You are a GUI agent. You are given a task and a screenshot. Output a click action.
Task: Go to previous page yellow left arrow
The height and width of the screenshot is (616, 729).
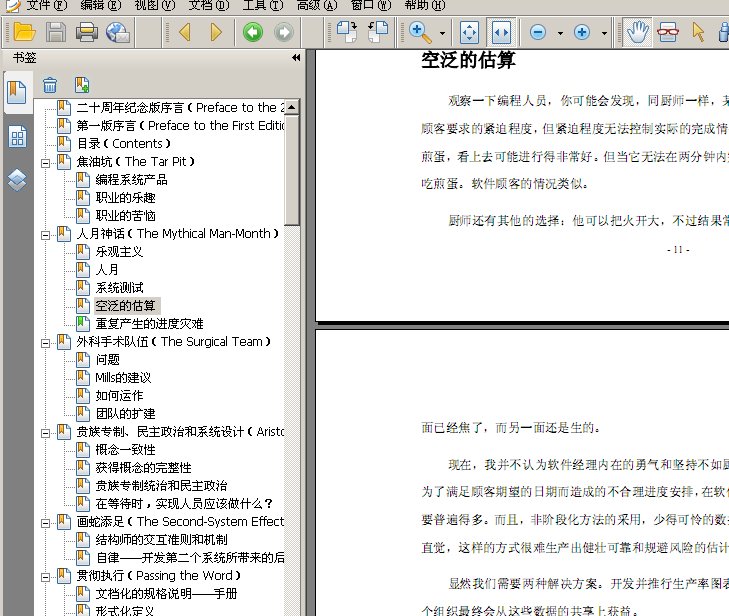(x=185, y=32)
